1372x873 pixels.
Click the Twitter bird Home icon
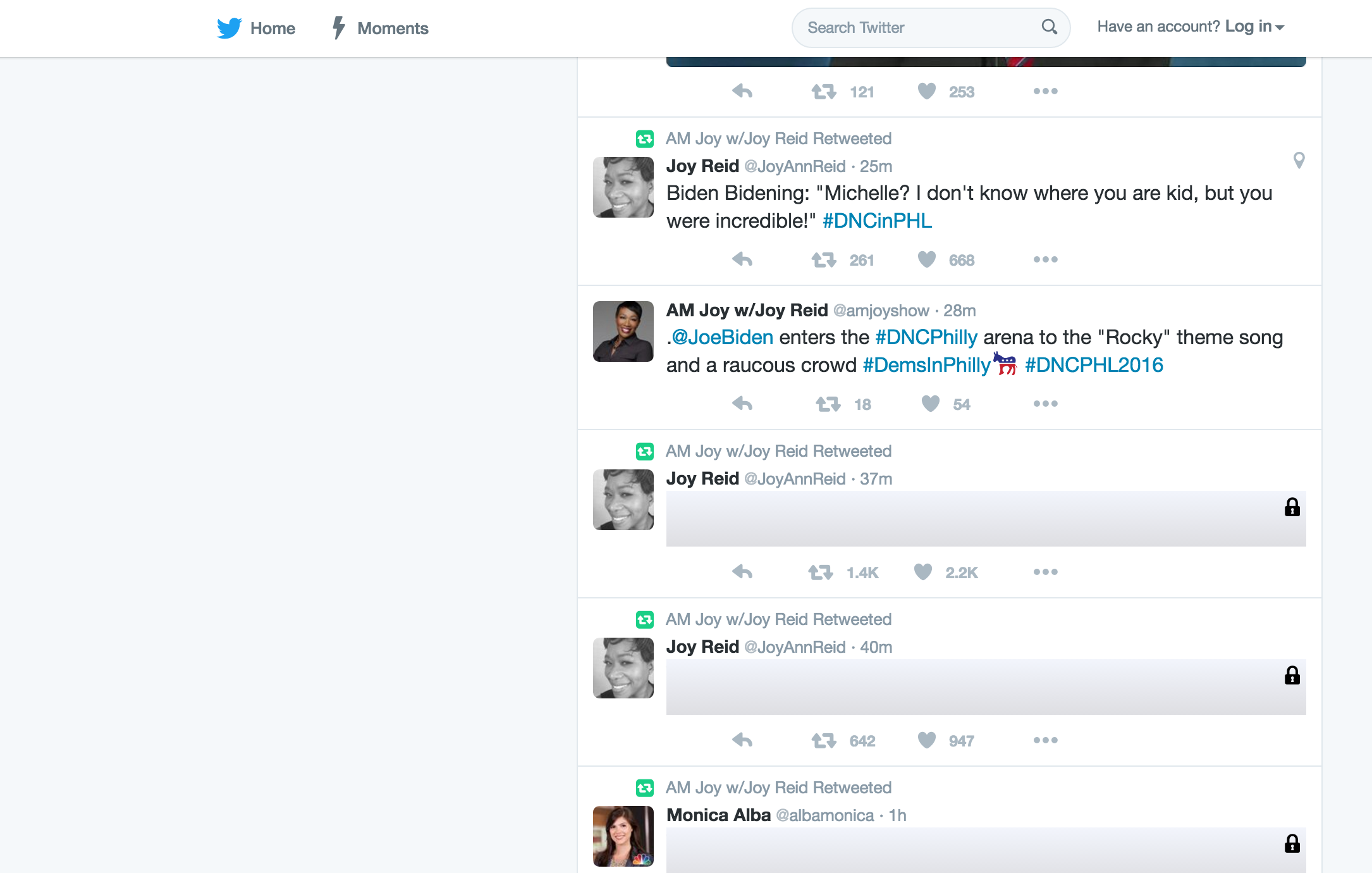coord(229,28)
